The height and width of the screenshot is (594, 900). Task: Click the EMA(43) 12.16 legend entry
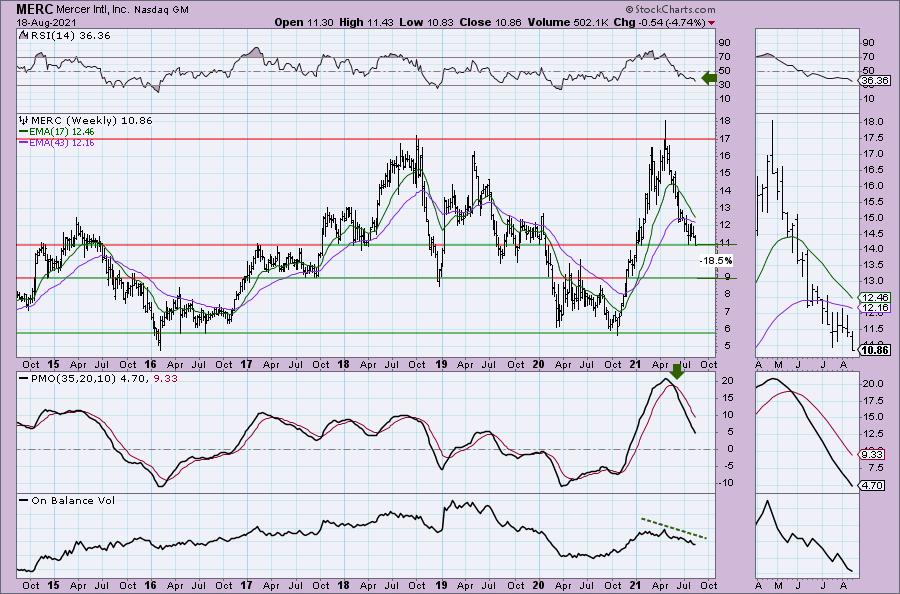pos(57,142)
